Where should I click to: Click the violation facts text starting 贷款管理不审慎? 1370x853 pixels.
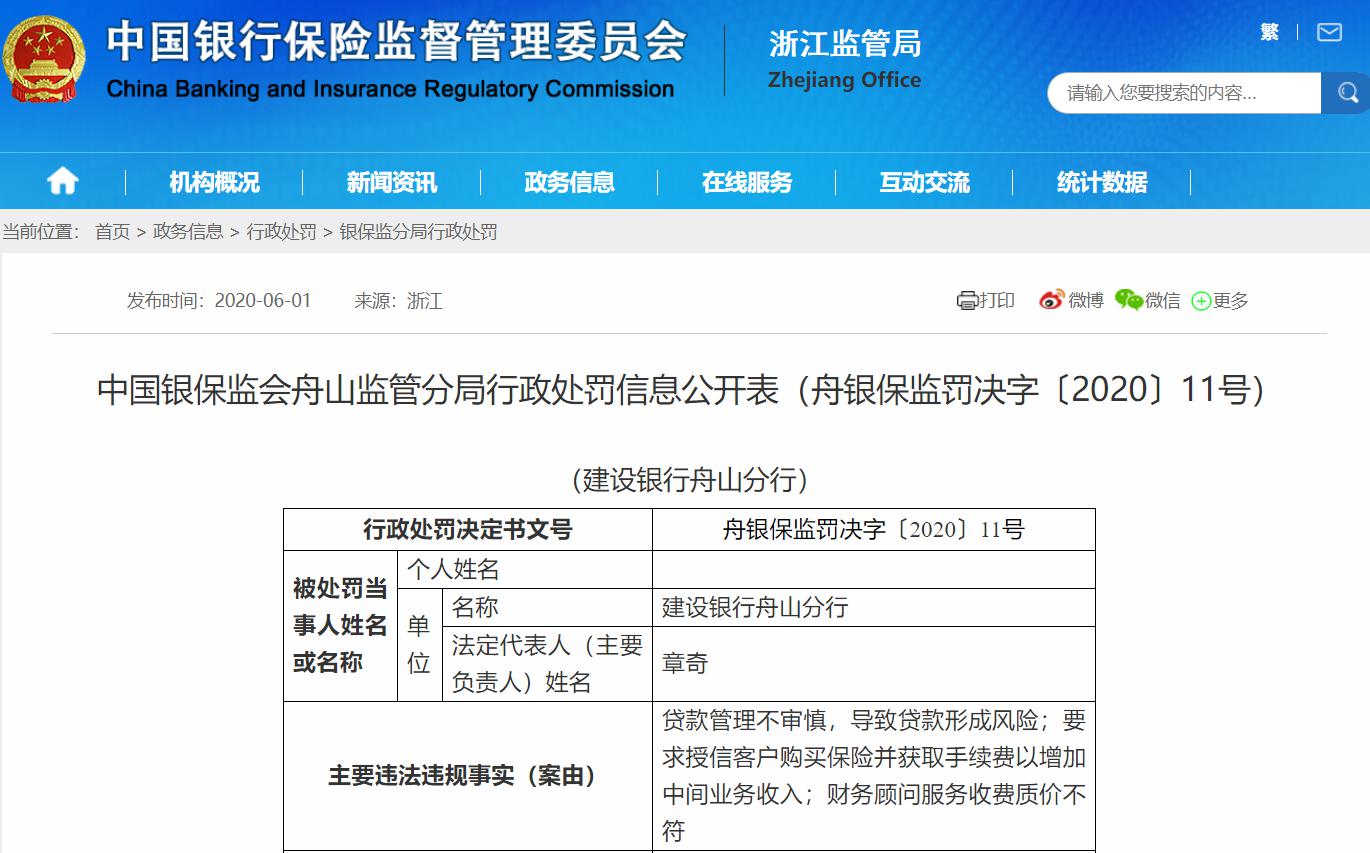873,776
